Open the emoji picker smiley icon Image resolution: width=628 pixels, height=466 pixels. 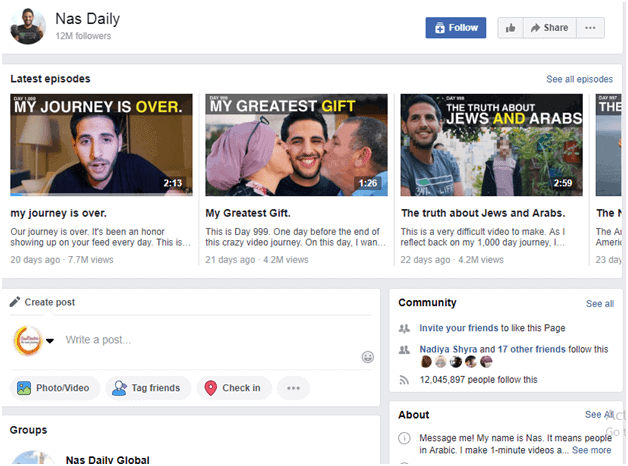tap(368, 357)
